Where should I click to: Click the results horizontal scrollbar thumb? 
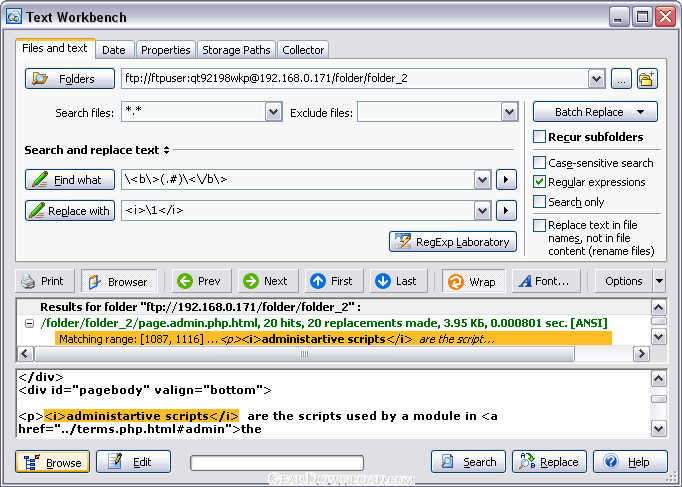(304, 354)
